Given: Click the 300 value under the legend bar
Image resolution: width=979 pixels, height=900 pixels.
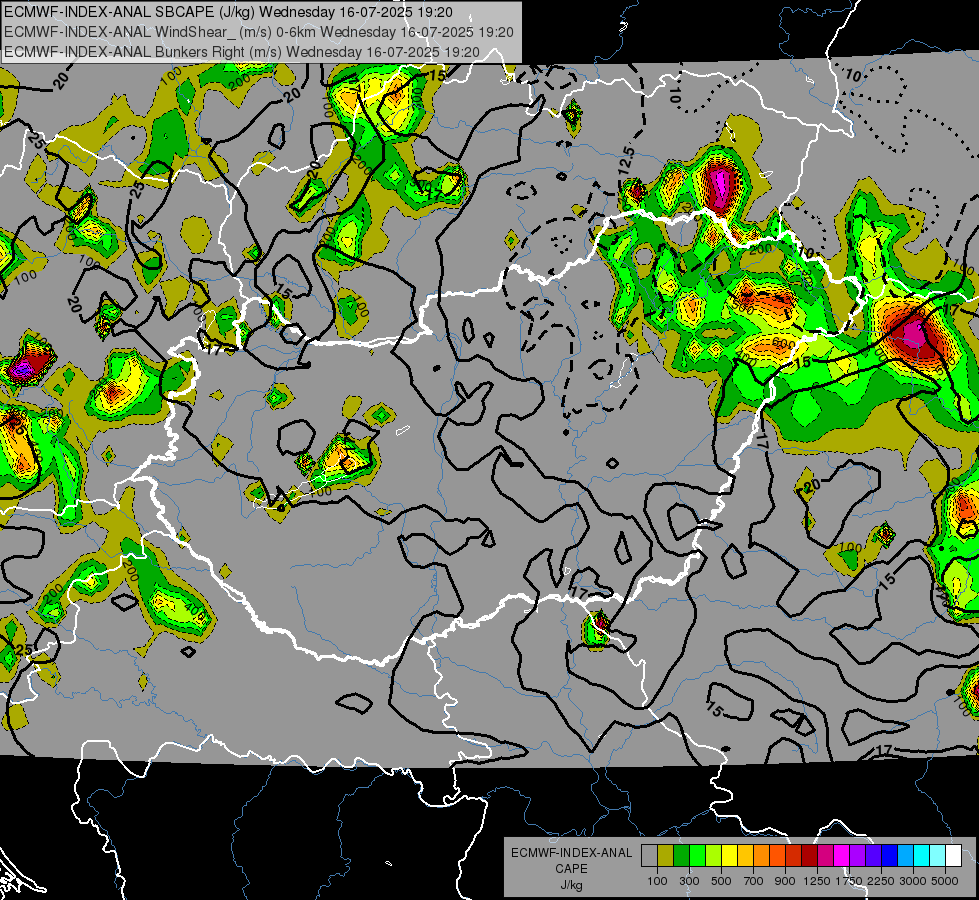Looking at the screenshot, I should point(689,881).
